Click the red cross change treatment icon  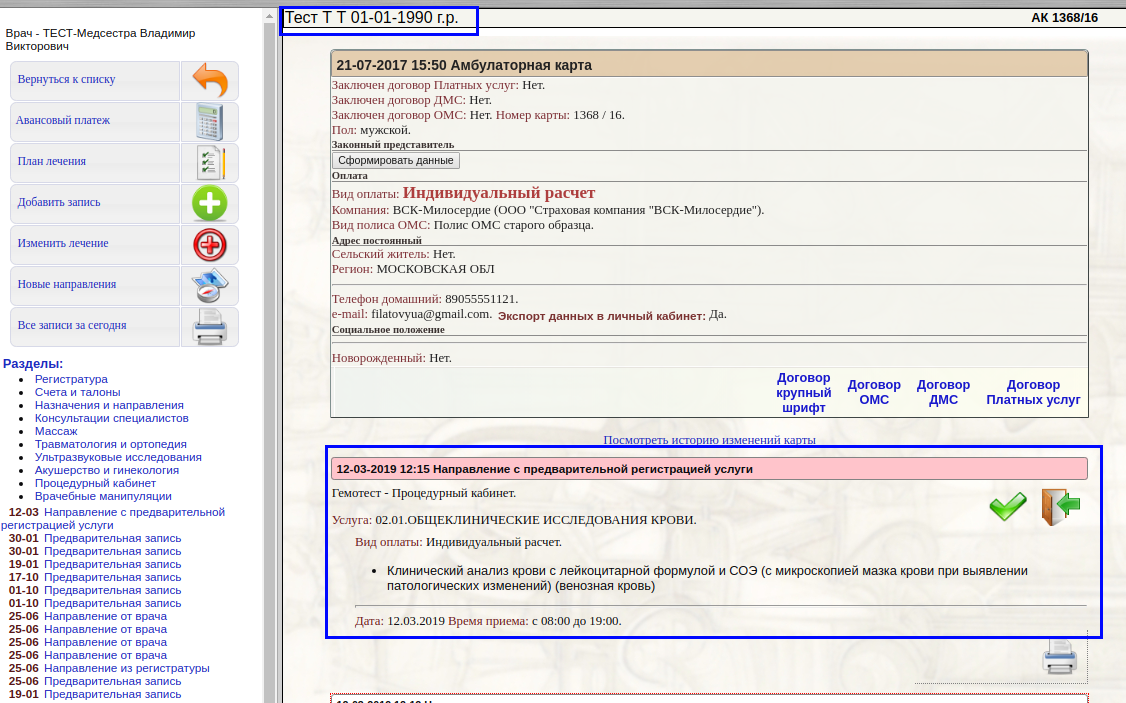tap(209, 244)
